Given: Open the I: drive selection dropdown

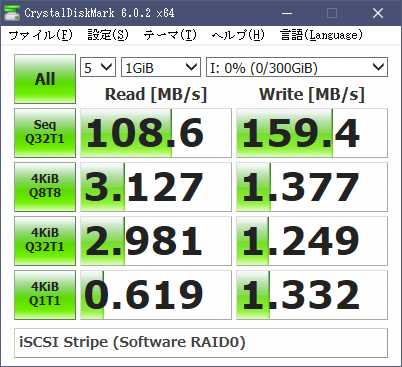Looking at the screenshot, I should tap(297, 67).
